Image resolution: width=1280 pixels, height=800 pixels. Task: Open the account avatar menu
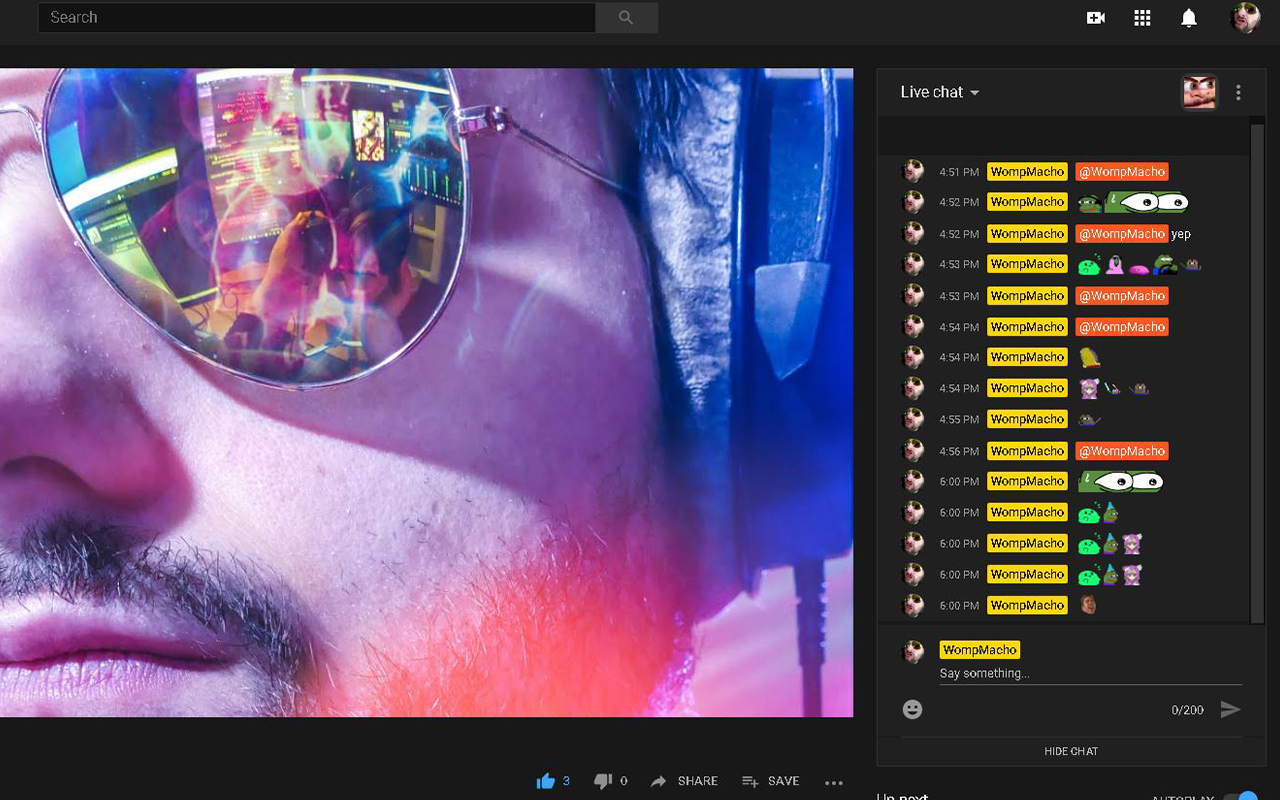point(1244,18)
